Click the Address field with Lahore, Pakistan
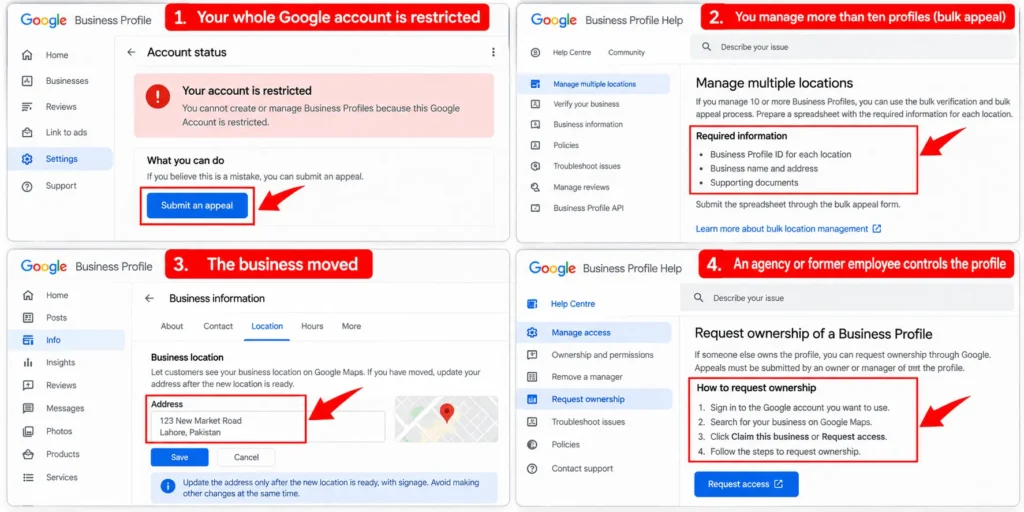 268,426
